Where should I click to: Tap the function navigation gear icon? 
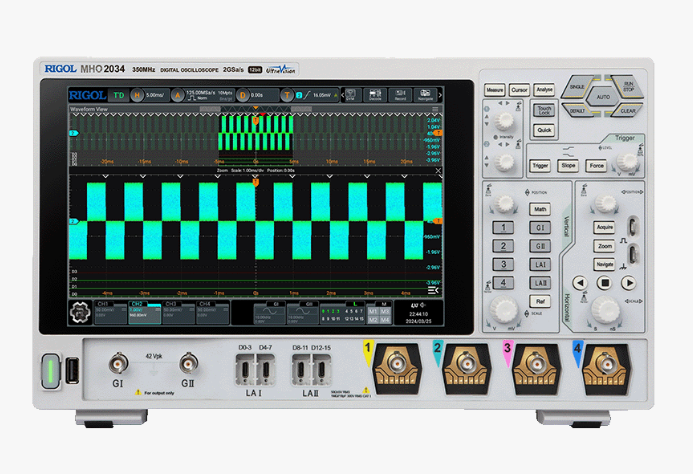pos(77,313)
